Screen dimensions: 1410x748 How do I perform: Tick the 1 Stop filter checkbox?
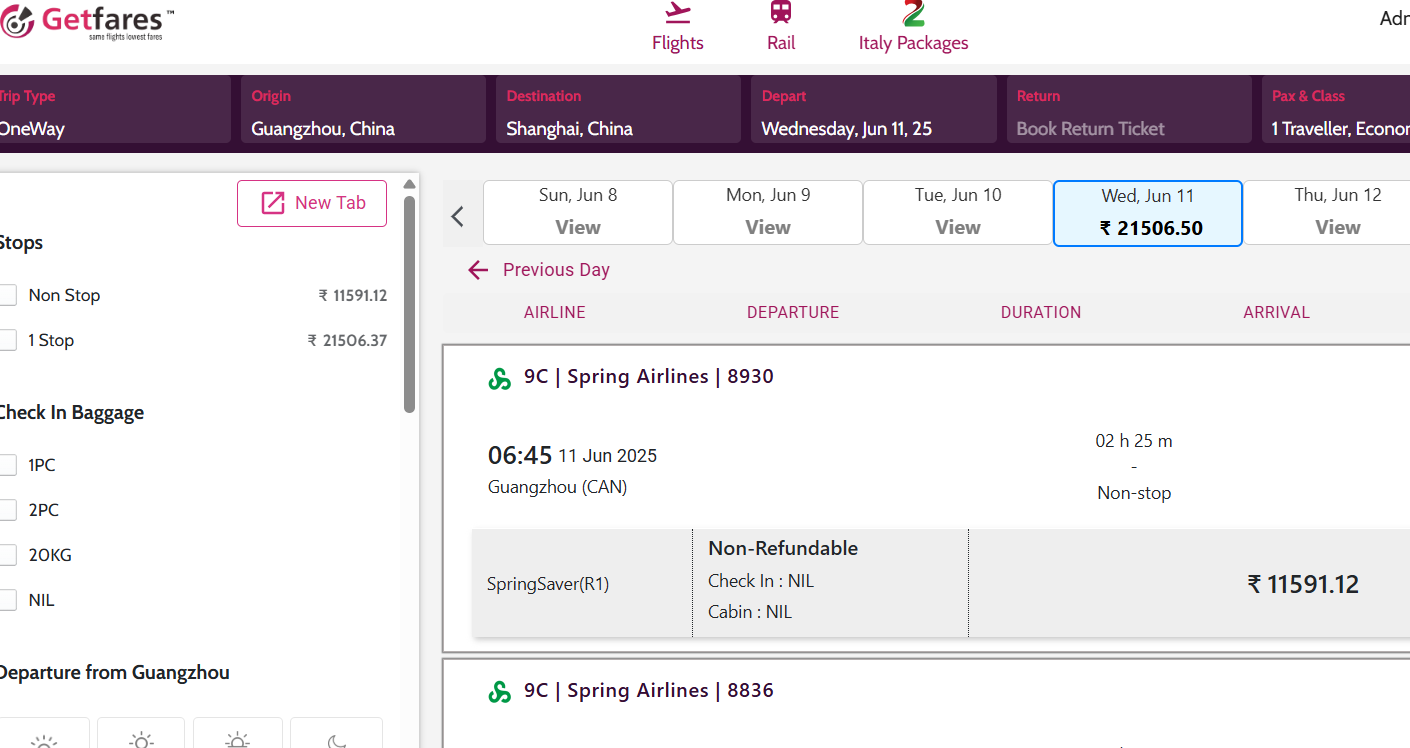click(x=9, y=340)
